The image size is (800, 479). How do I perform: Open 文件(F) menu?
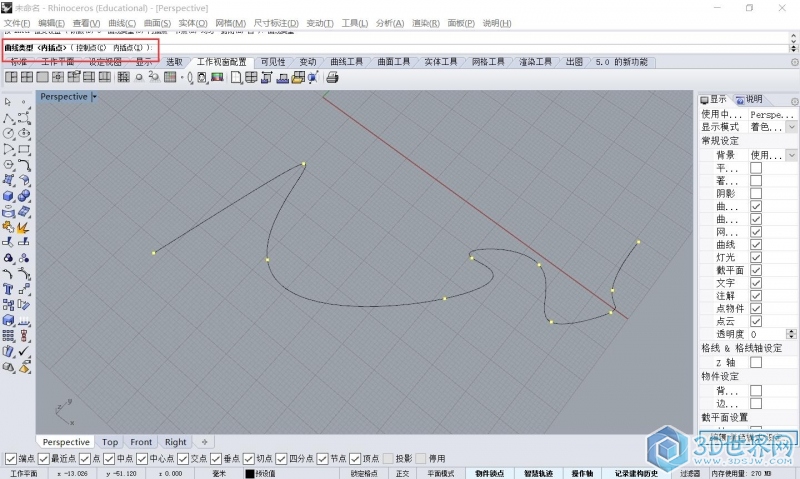17,23
